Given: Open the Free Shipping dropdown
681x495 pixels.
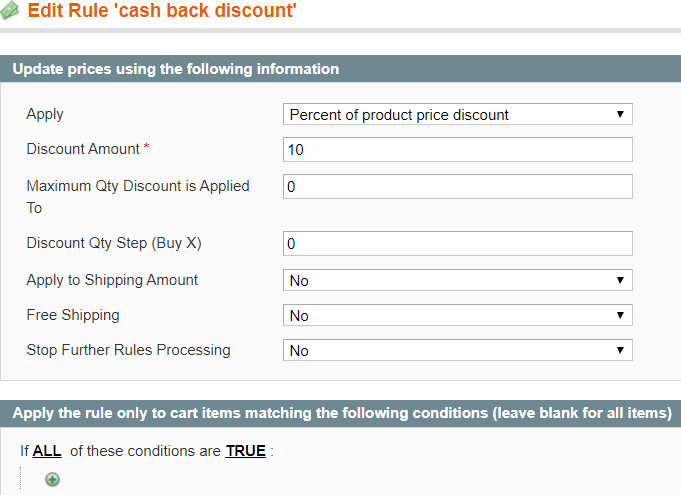Looking at the screenshot, I should tap(458, 316).
